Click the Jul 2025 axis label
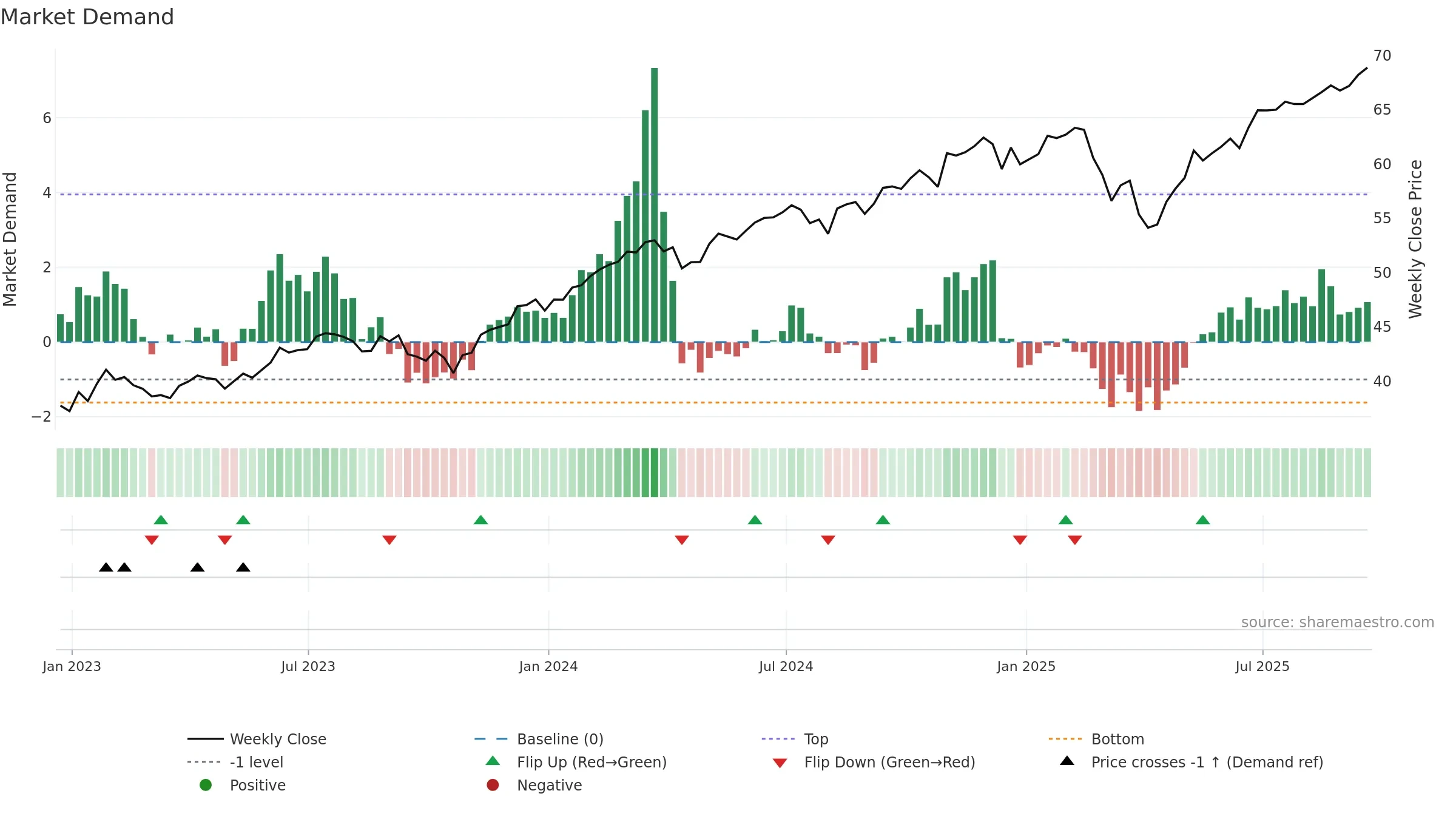Image resolution: width=1456 pixels, height=819 pixels. tap(1262, 666)
